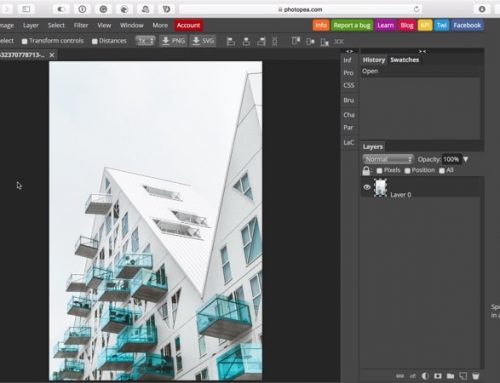Click the delete layer trash icon
This screenshot has width=500, height=383.
pyautogui.click(x=476, y=376)
